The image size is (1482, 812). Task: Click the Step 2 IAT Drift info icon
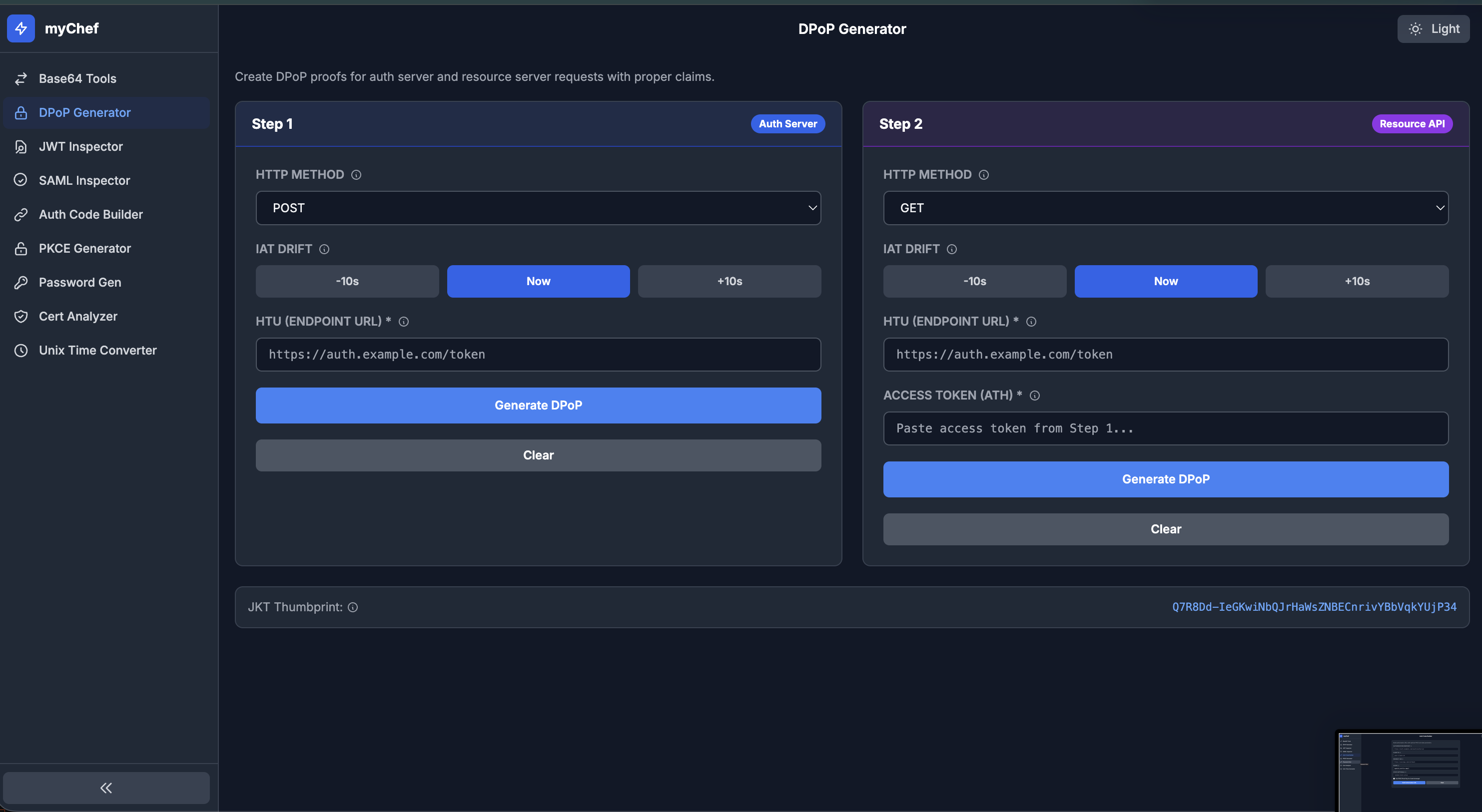951,249
